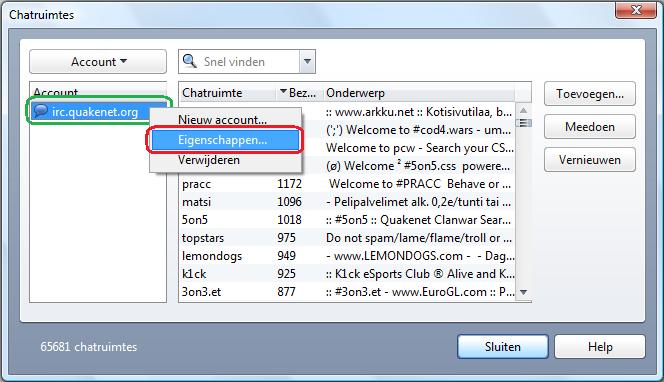This screenshot has width=664, height=382.
Task: Click the 949 visitor count cell
Action: pyautogui.click(x=287, y=256)
